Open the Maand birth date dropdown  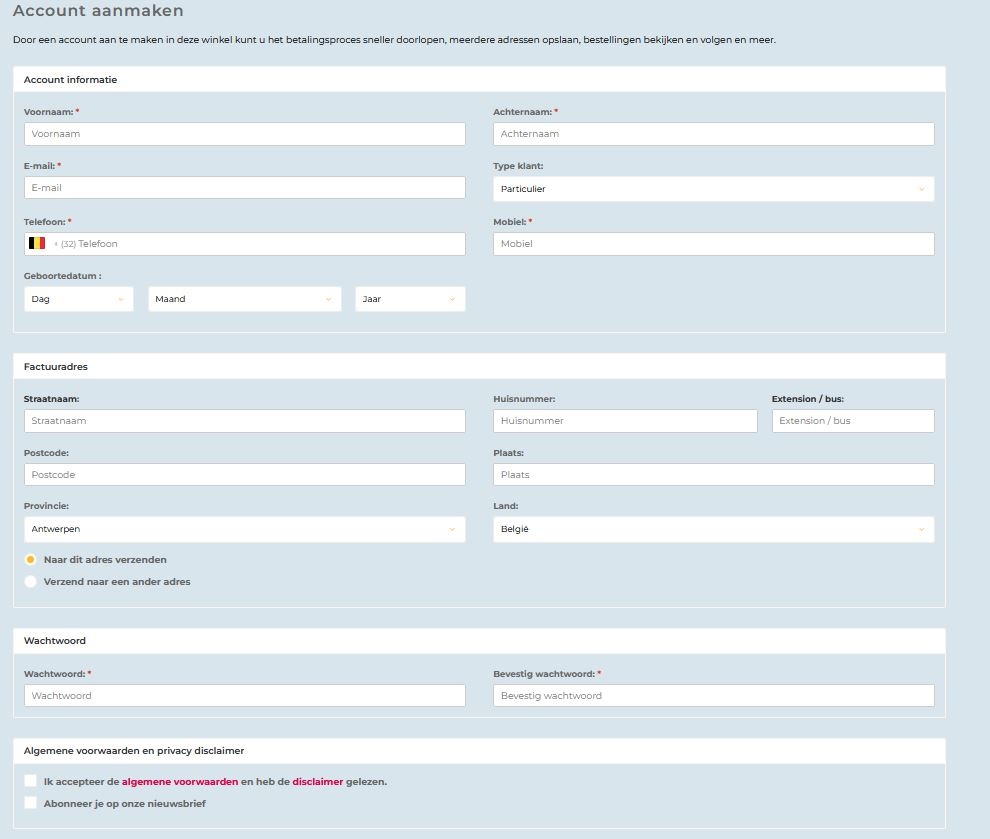click(243, 299)
